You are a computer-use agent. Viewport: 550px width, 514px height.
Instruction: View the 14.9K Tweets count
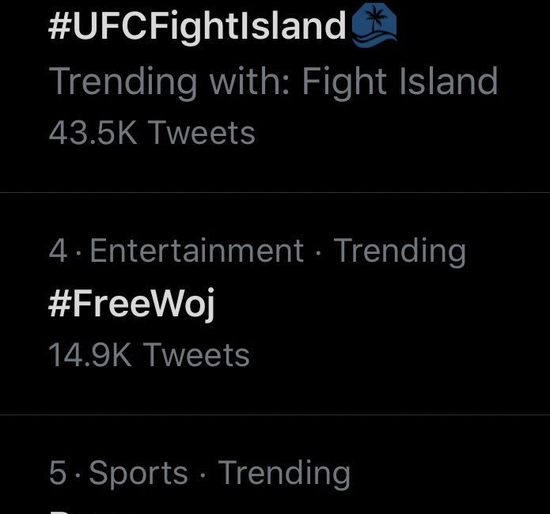(x=149, y=355)
